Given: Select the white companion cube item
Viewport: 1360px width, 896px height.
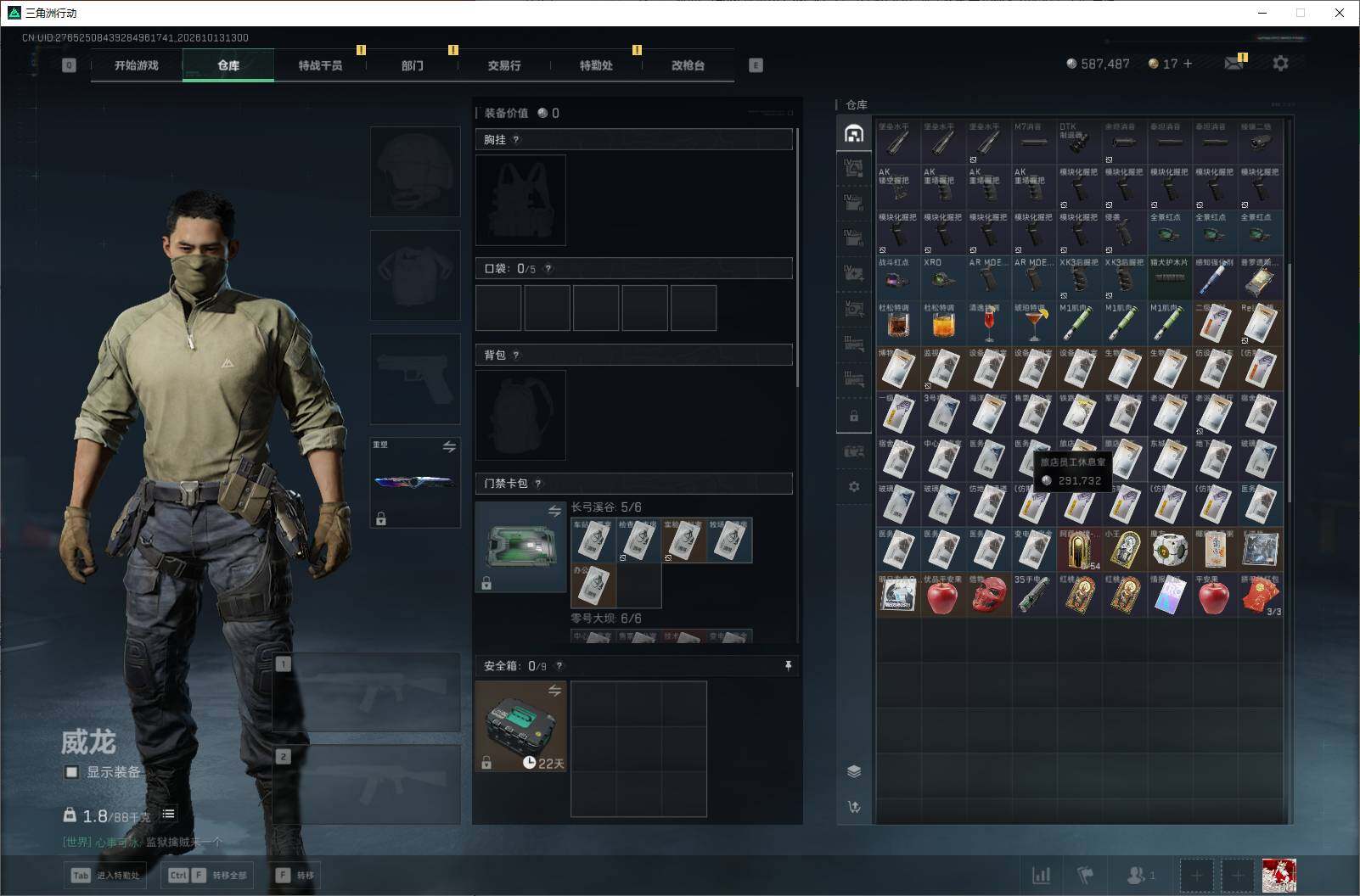Looking at the screenshot, I should [x=1169, y=550].
